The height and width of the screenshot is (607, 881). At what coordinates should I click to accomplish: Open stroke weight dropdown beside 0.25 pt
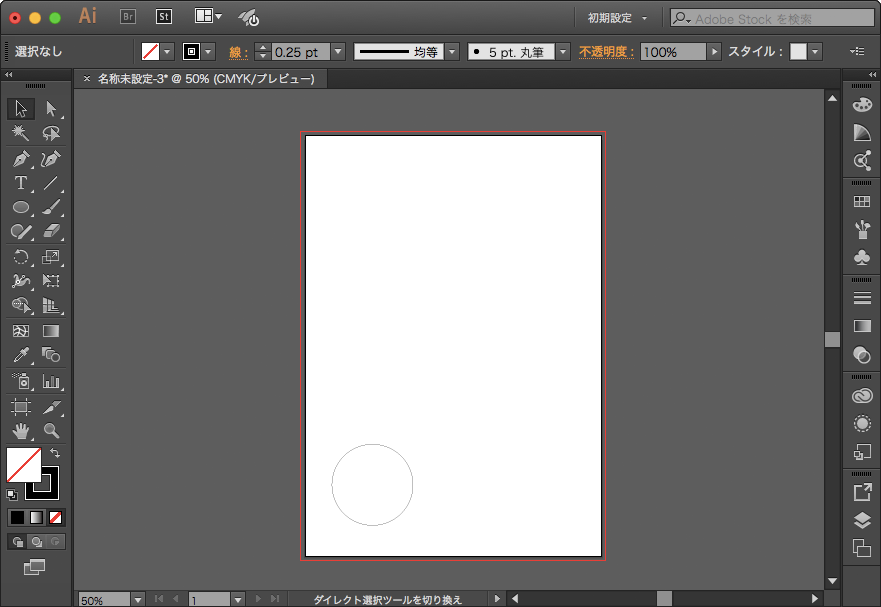338,52
